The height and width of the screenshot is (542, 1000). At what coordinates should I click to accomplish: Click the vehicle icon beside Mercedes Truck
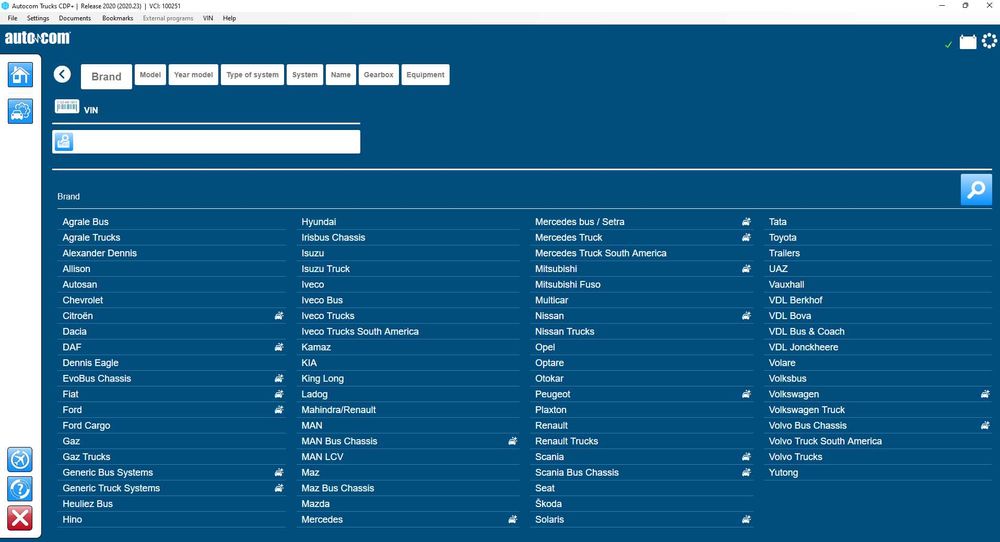point(746,237)
